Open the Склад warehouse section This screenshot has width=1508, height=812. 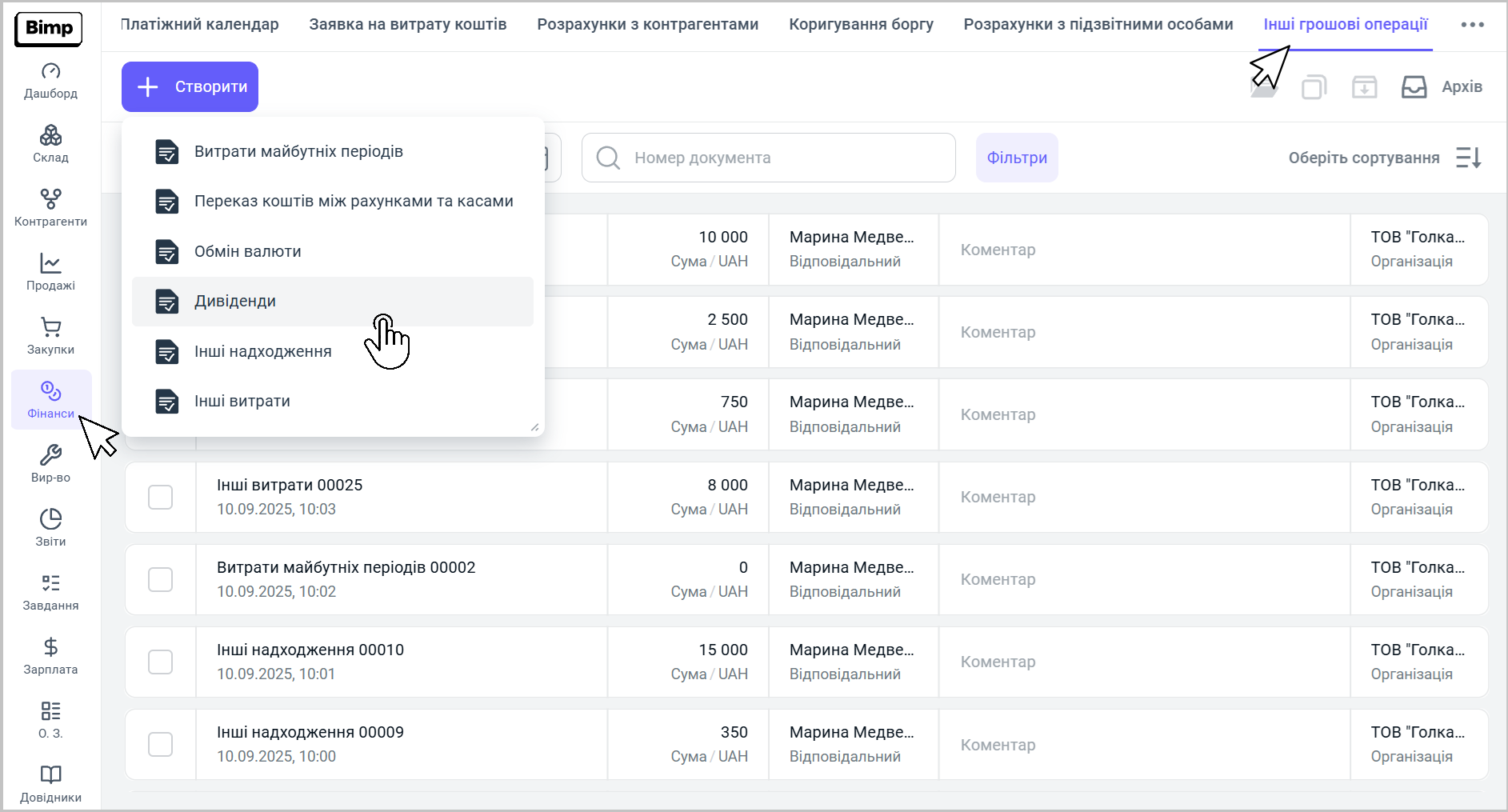[x=50, y=144]
